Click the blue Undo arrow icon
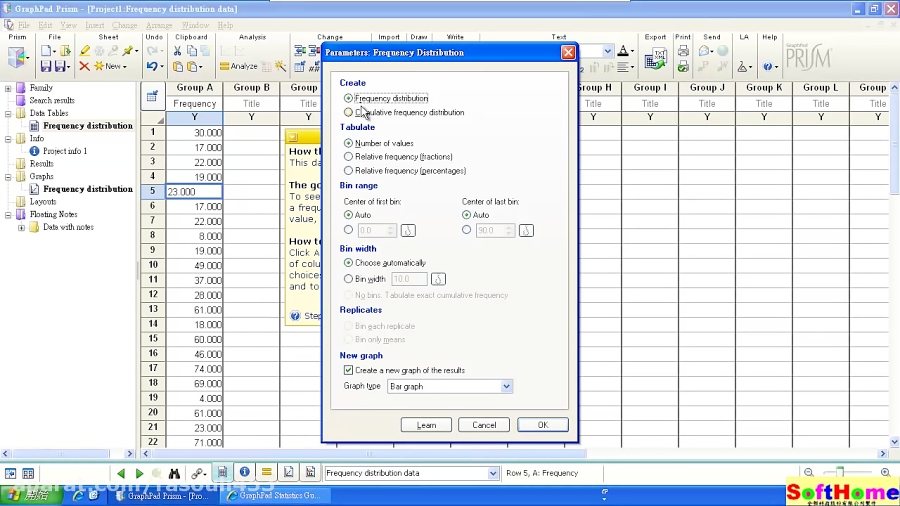Screen dimensions: 900x506 coord(152,67)
